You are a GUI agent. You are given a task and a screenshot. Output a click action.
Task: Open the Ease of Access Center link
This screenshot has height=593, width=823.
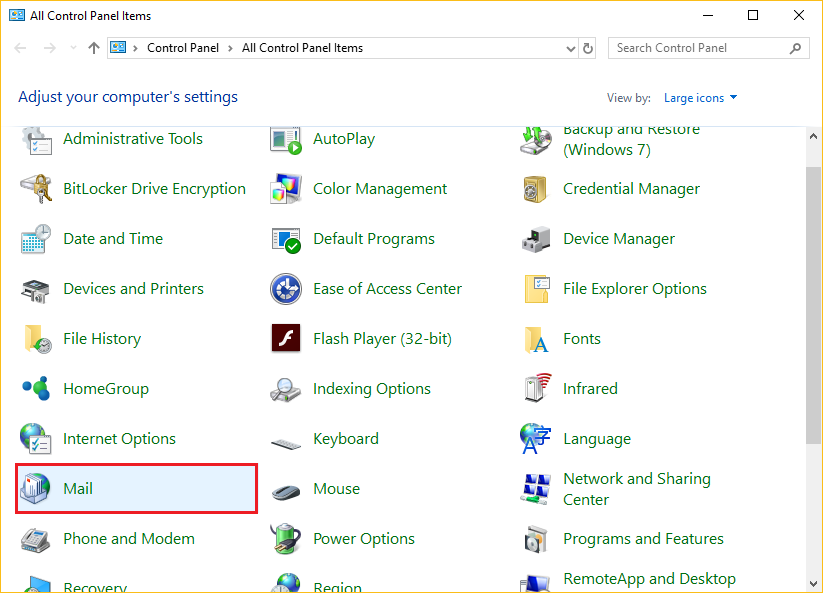click(387, 289)
